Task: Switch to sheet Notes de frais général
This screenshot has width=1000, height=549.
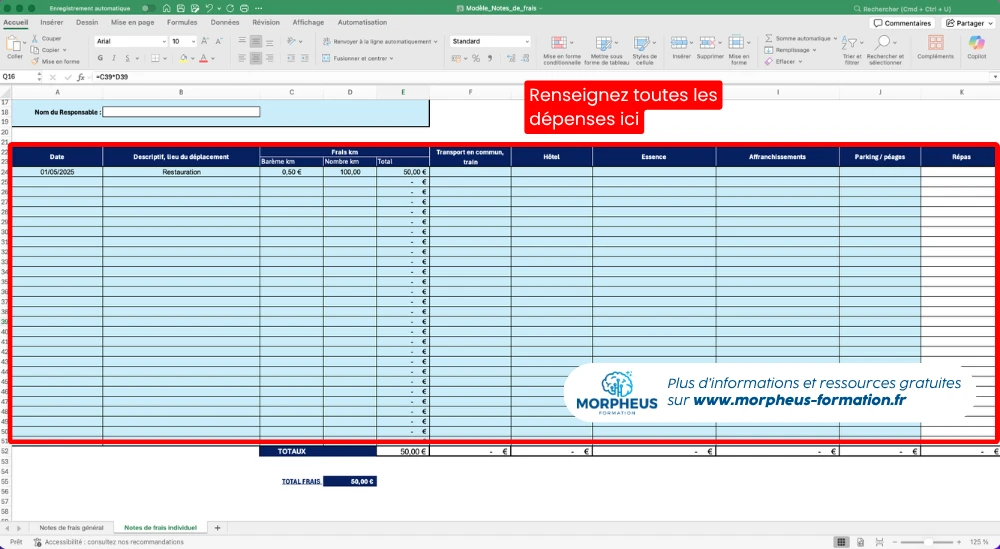Action: coord(71,528)
